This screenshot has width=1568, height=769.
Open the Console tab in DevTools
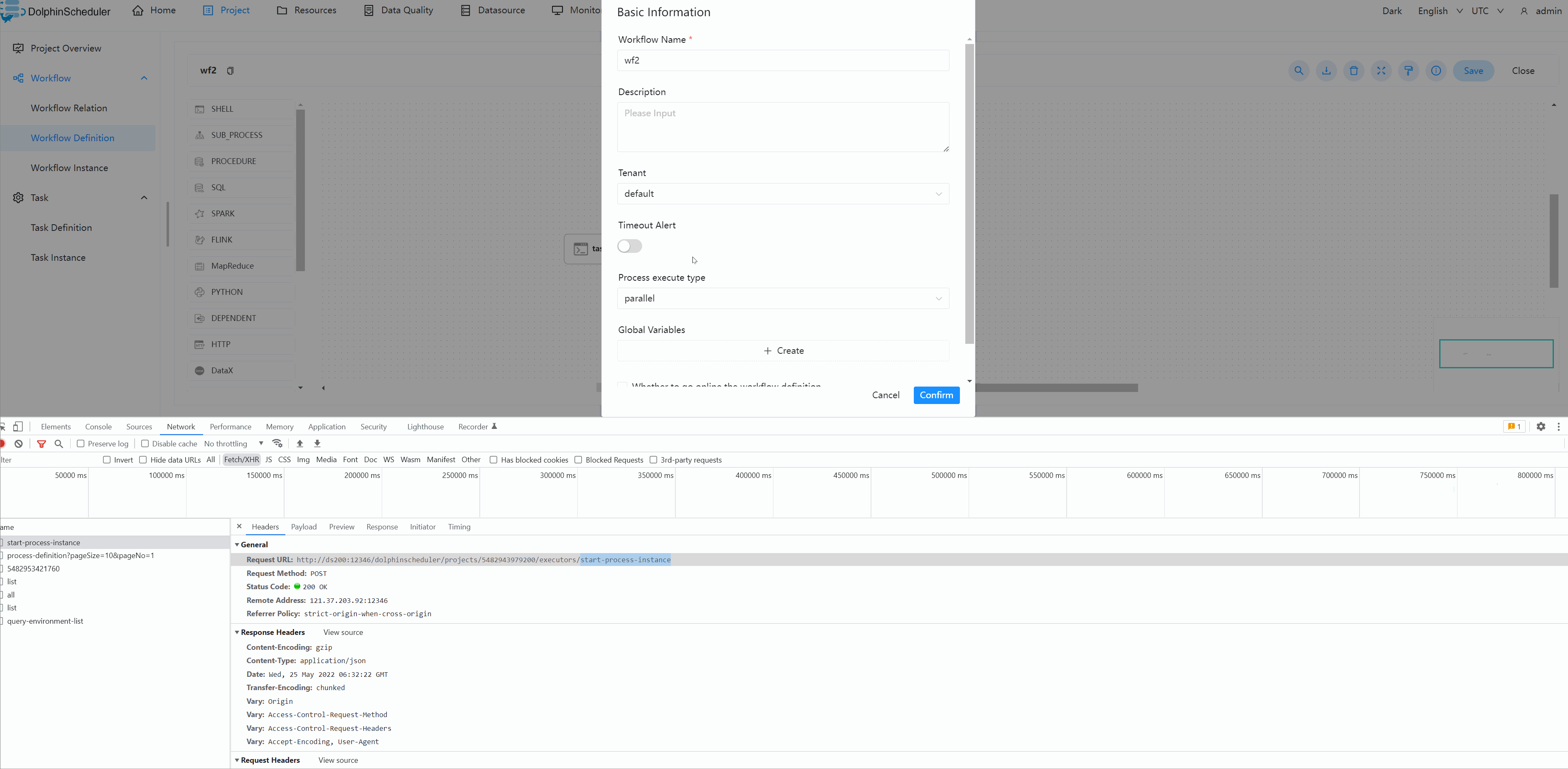coord(98,426)
